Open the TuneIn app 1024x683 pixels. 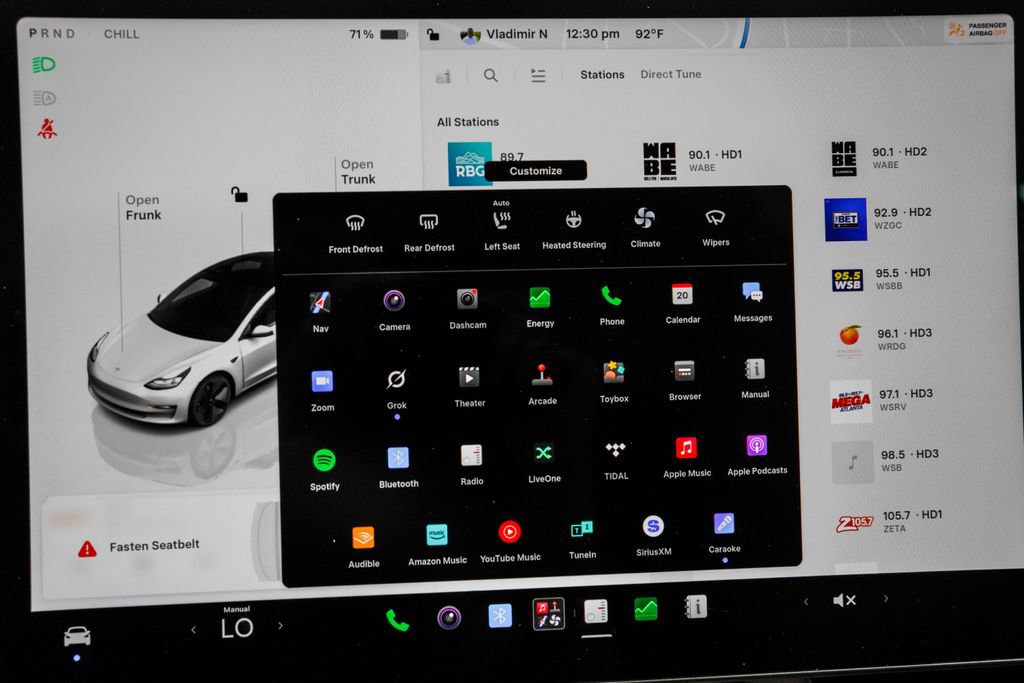(582, 538)
